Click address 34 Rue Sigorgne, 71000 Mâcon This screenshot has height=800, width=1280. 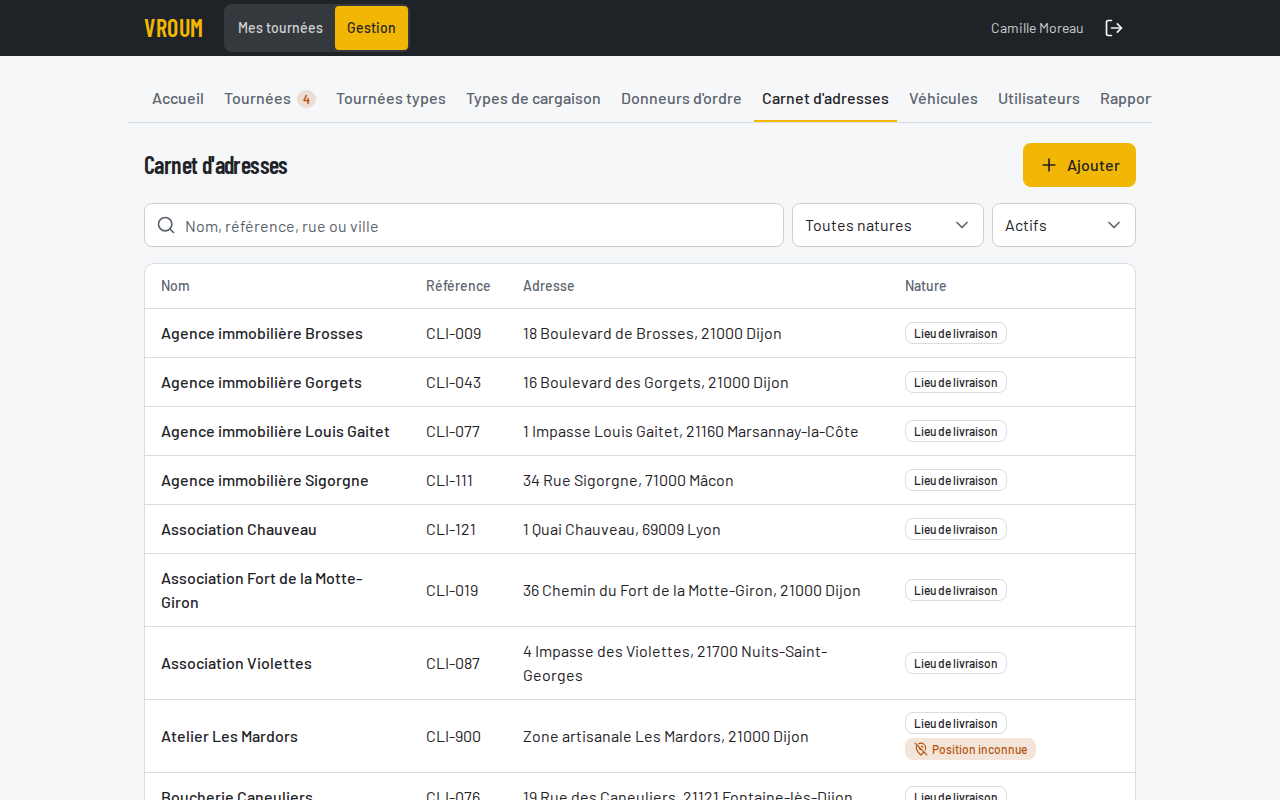tap(628, 480)
